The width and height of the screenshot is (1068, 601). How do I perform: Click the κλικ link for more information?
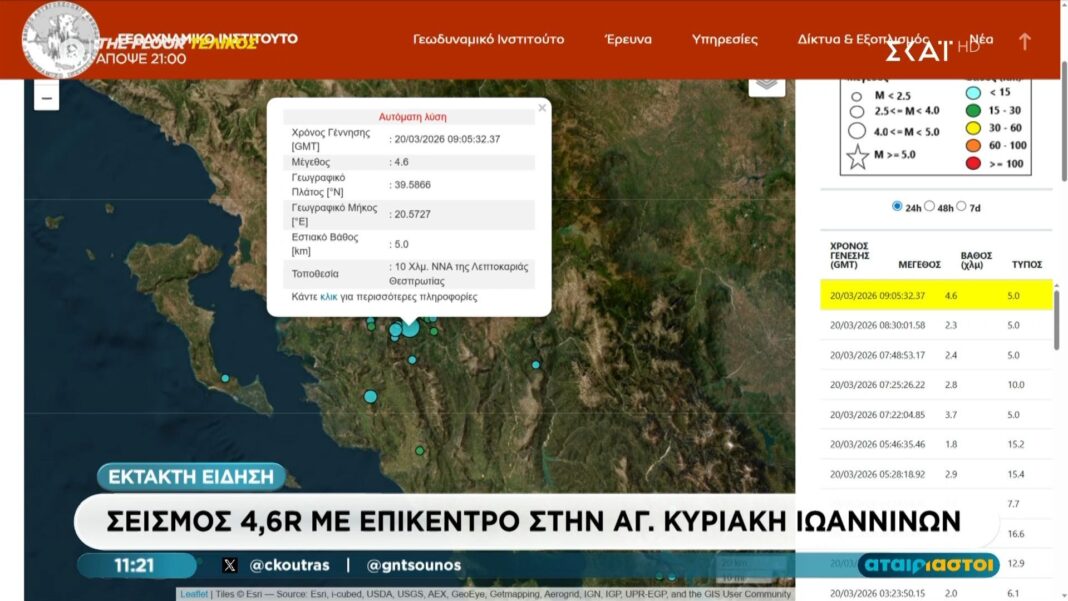click(x=328, y=297)
